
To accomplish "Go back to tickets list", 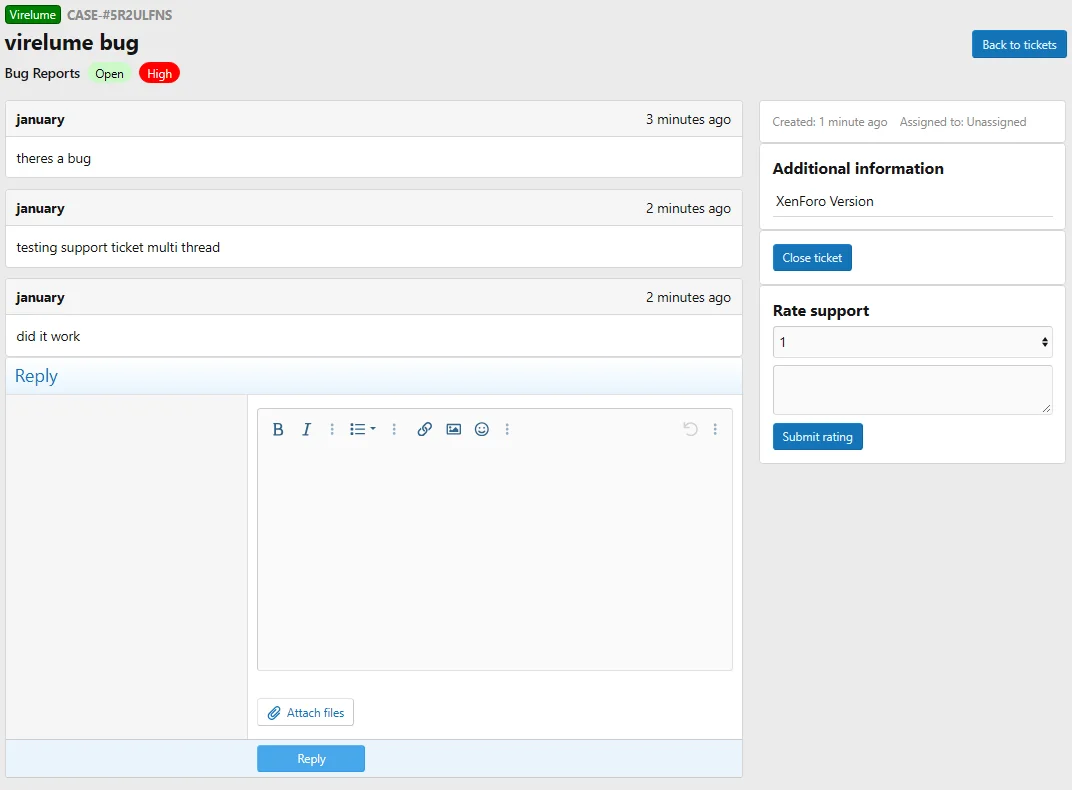I will (x=1019, y=44).
